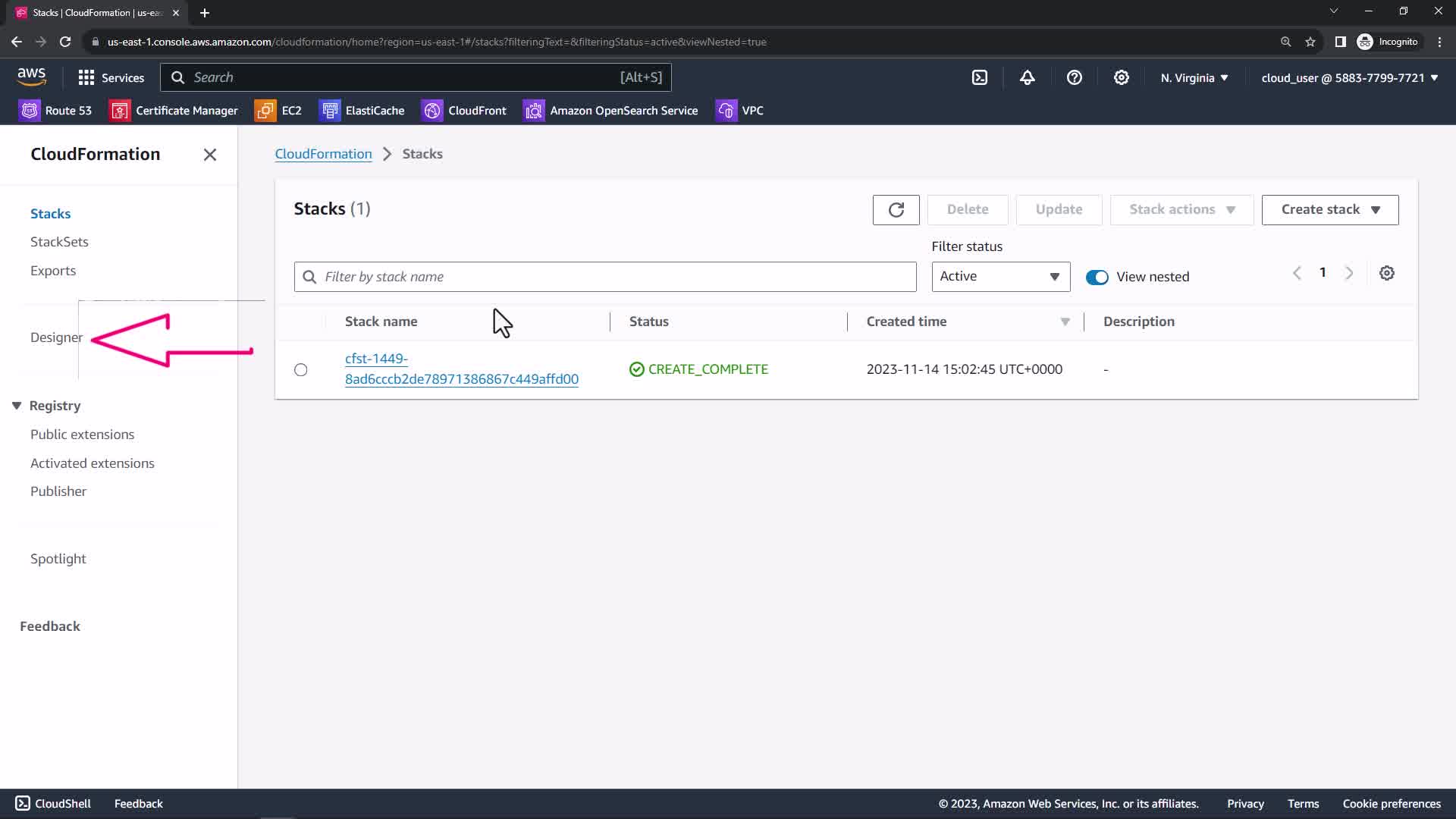Go to StackSets in sidebar
This screenshot has height=819, width=1456.
(x=59, y=242)
